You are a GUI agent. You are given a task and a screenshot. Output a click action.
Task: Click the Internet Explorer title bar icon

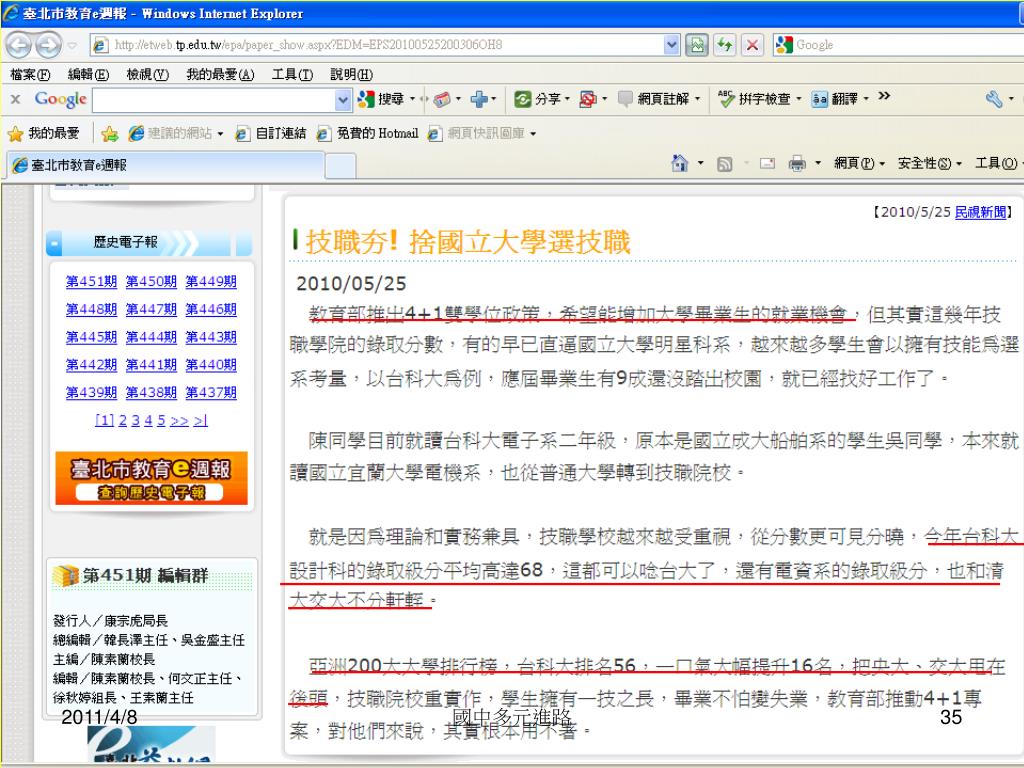click(x=11, y=12)
